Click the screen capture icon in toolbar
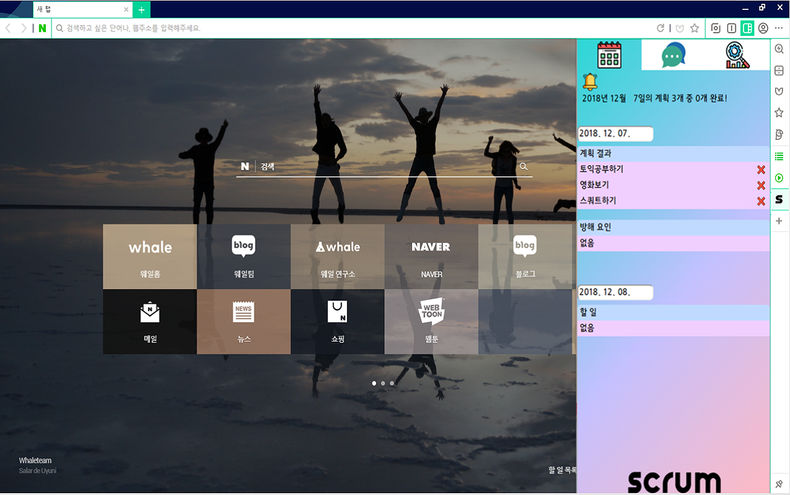790x495 pixels. (x=715, y=28)
